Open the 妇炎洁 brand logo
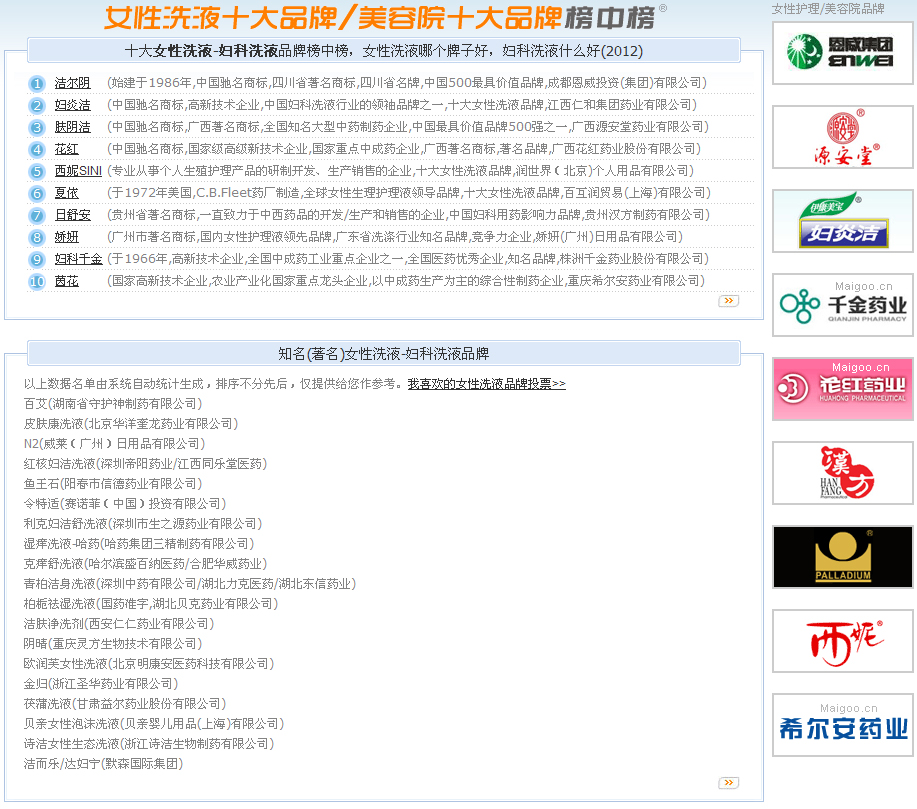Screen dimensions: 917x809 (x=843, y=221)
